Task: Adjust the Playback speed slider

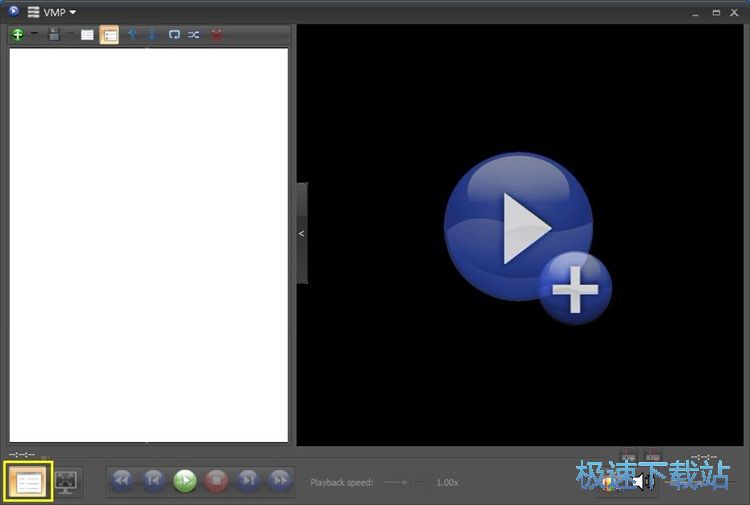Action: [404, 483]
